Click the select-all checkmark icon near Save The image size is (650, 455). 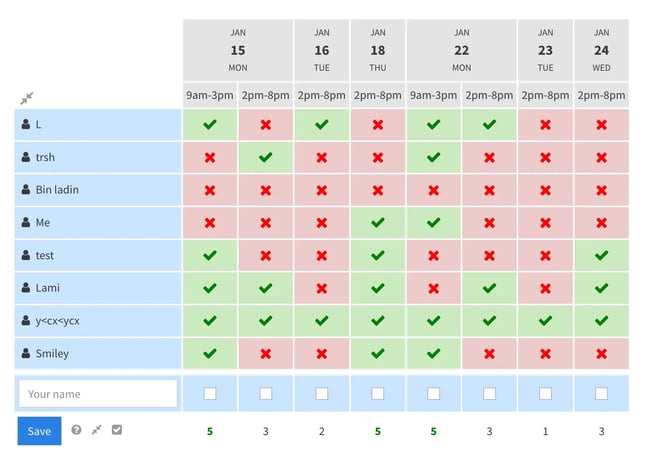(x=117, y=430)
